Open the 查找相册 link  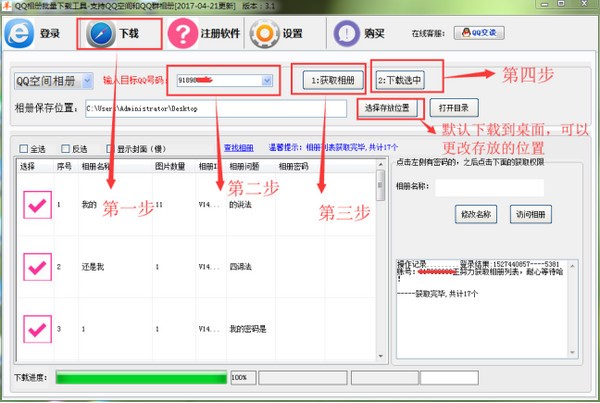click(x=239, y=148)
